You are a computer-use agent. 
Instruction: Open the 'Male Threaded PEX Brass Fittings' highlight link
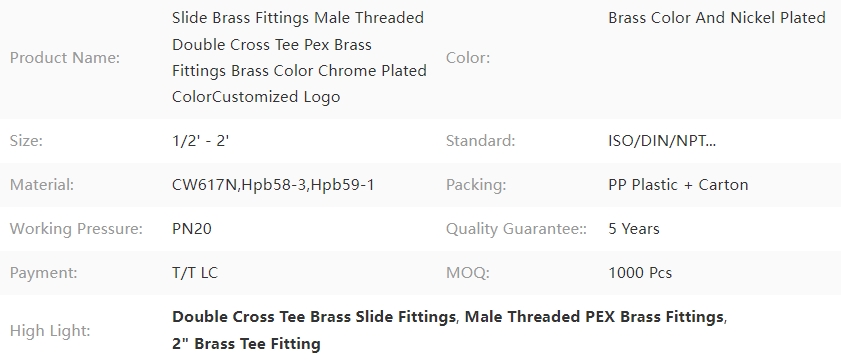(x=595, y=317)
